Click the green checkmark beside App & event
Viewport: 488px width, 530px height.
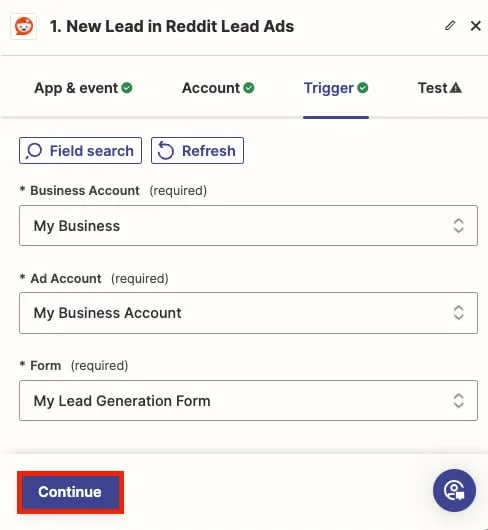[x=127, y=88]
